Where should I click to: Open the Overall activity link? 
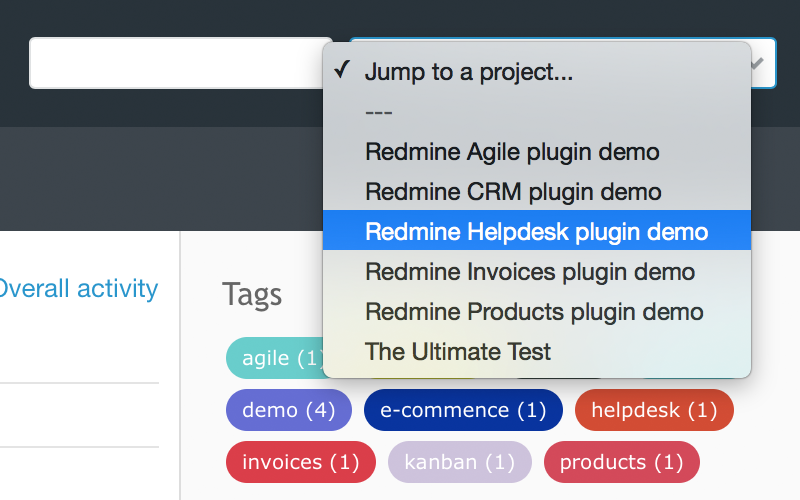coord(78,289)
